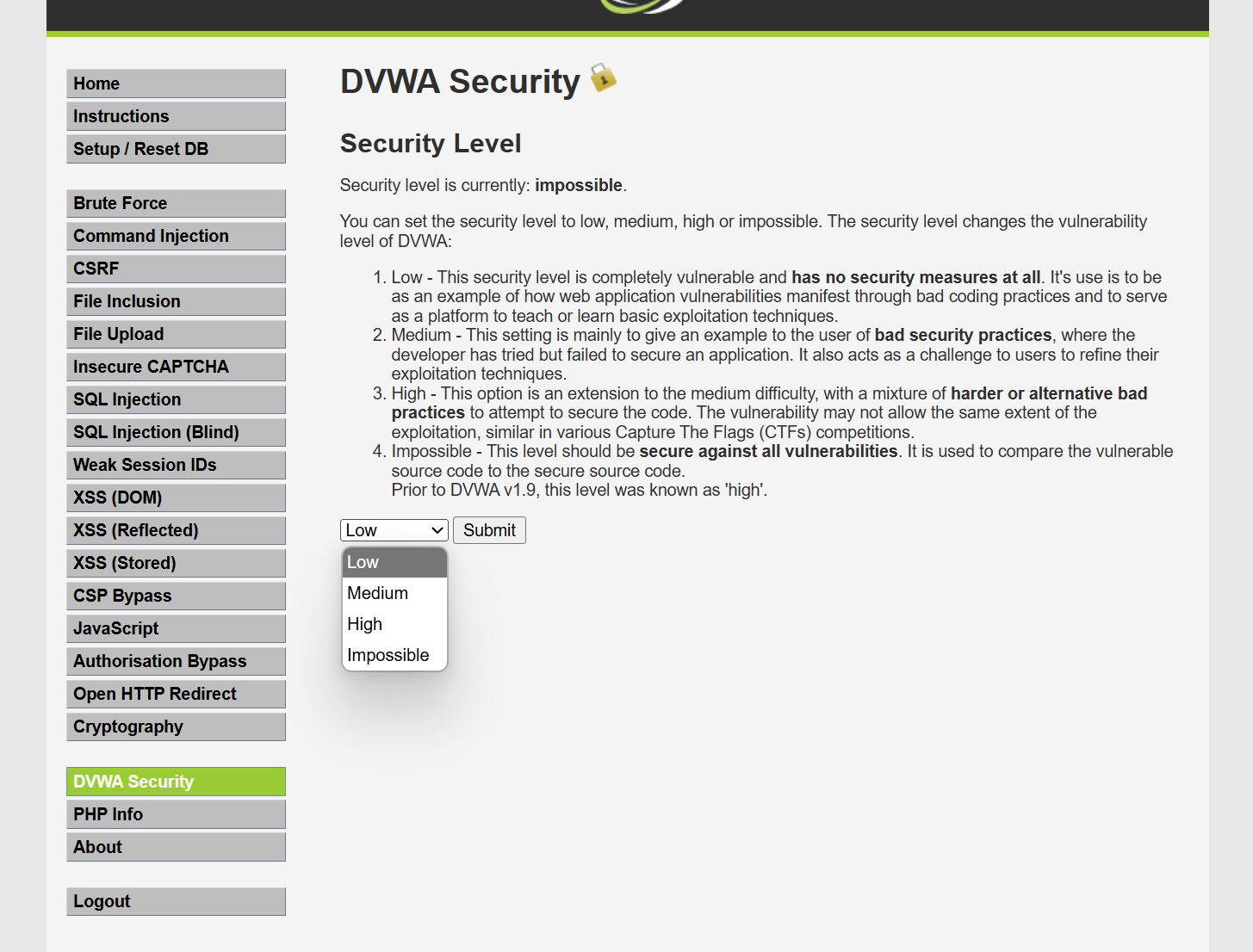Image resolution: width=1253 pixels, height=952 pixels.
Task: Open the Brute Force module
Action: 176,203
